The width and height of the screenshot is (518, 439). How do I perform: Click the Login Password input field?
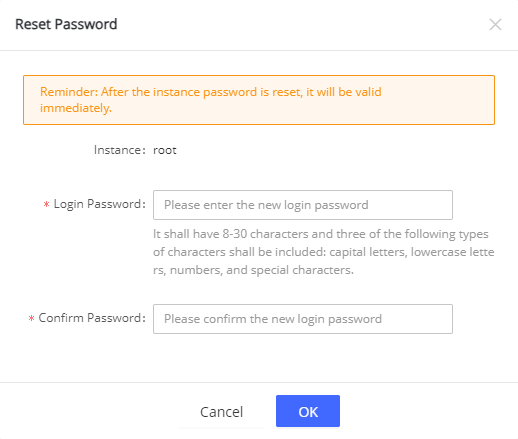(x=303, y=205)
